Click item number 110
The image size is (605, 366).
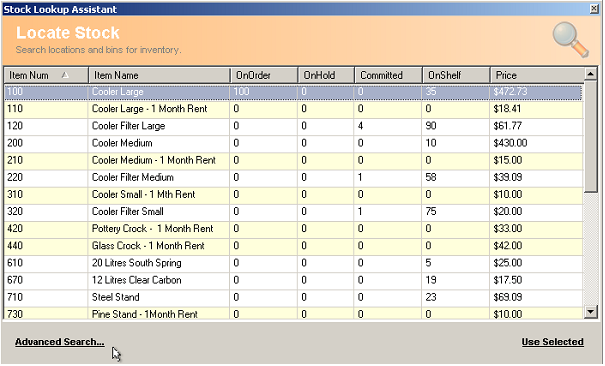15,109
